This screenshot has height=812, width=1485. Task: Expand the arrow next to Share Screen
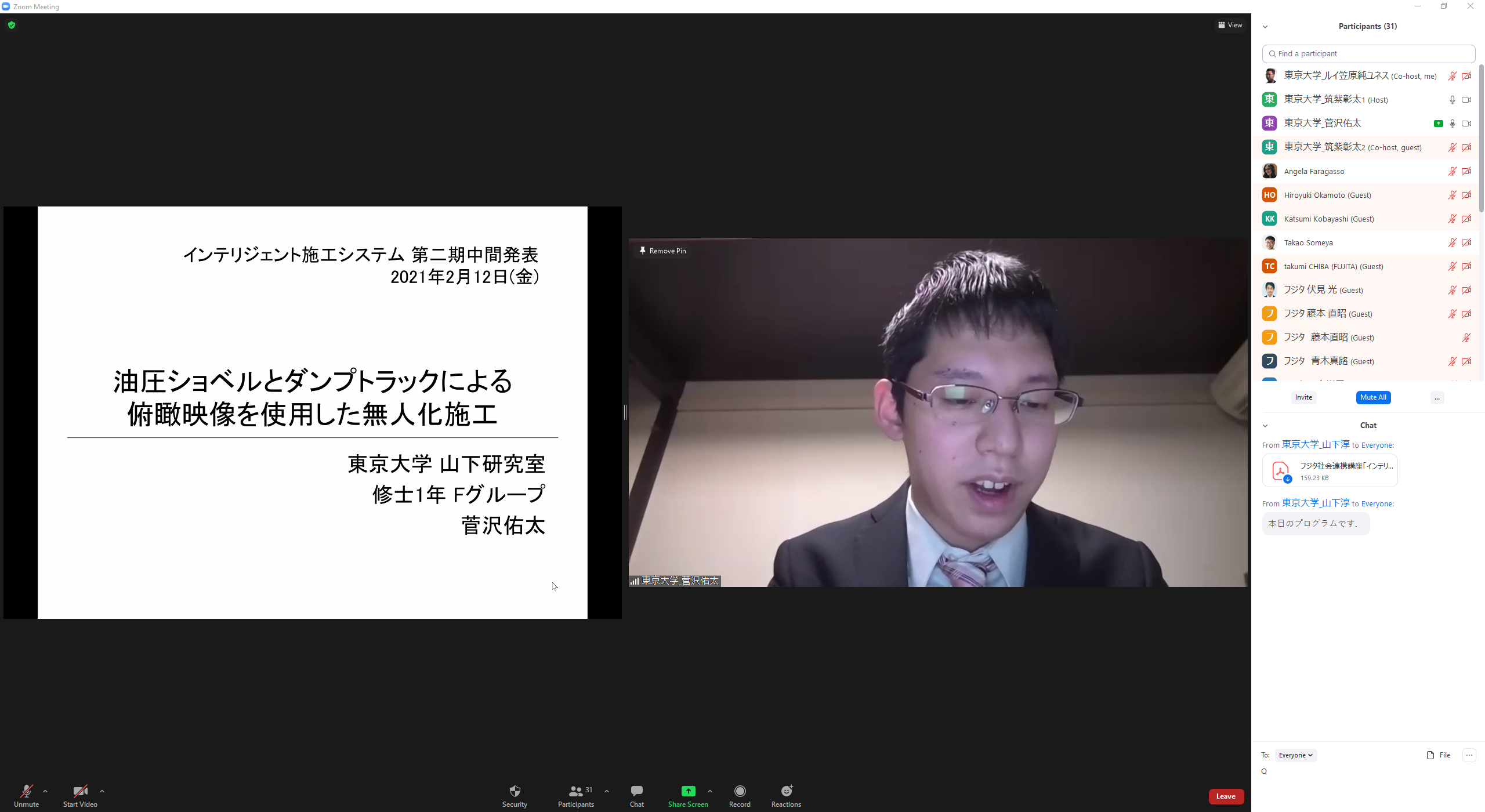click(710, 791)
